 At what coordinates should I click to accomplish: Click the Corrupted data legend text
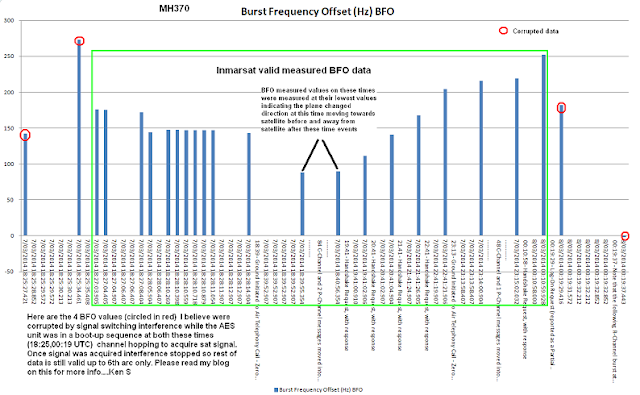(536, 31)
